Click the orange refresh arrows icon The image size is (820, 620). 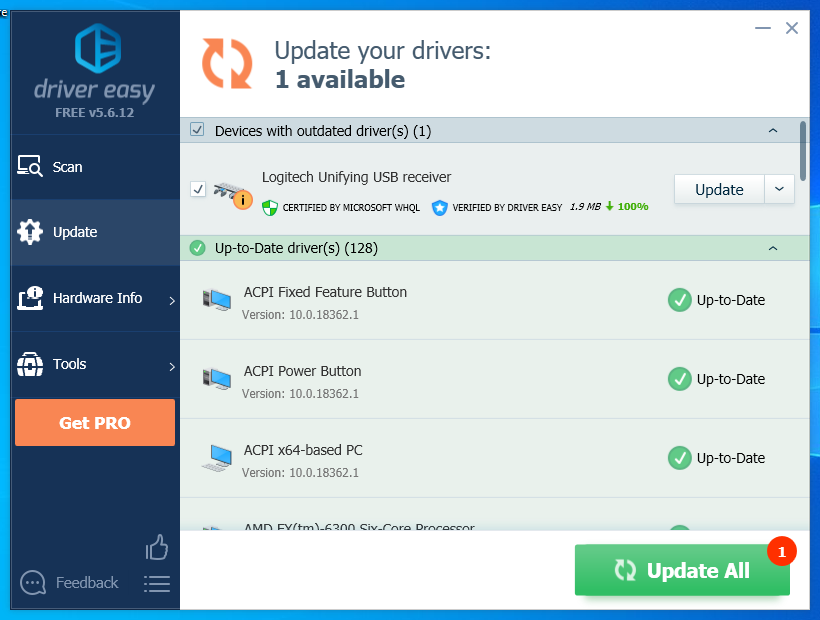click(x=227, y=63)
